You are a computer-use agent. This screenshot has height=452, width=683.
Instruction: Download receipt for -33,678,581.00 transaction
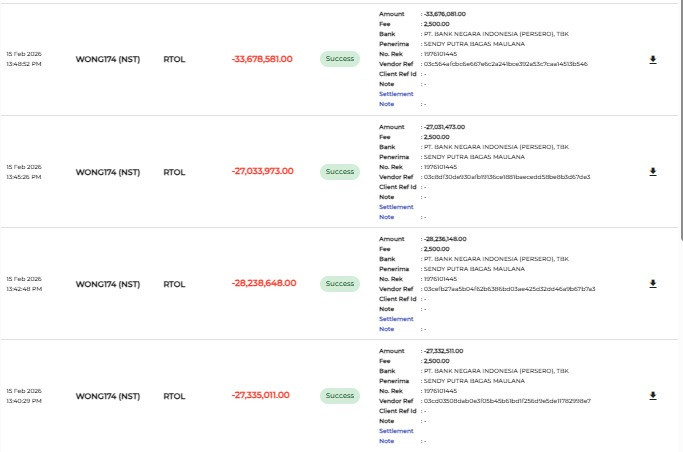pyautogui.click(x=653, y=60)
